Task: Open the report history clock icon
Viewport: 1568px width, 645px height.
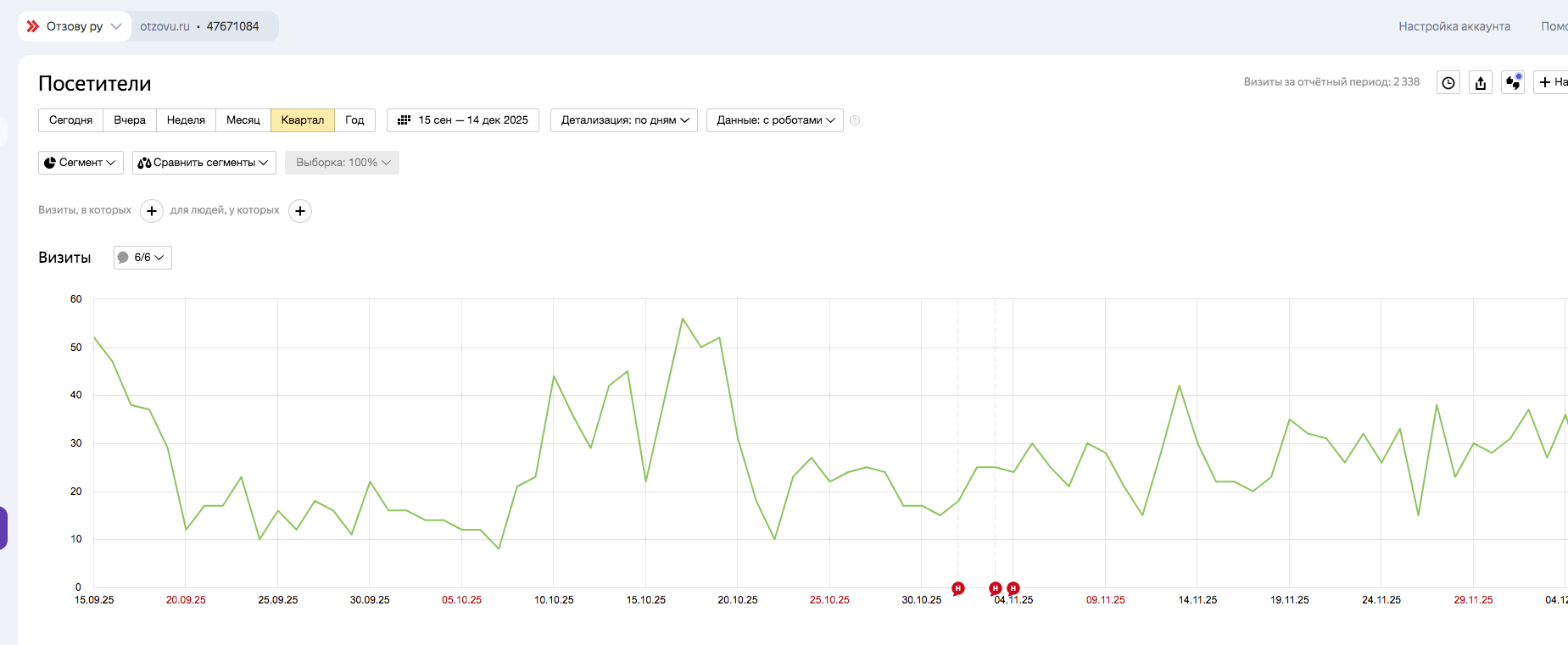Action: click(x=1448, y=82)
